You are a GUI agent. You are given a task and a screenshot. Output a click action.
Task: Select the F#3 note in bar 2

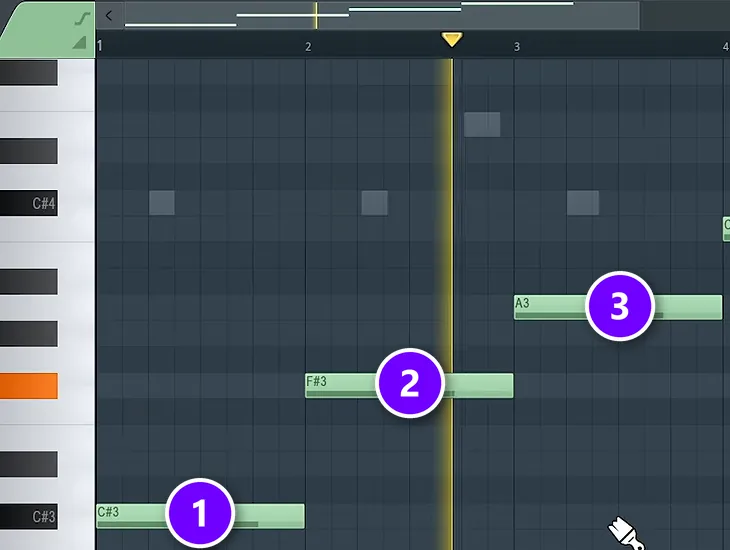[409, 386]
